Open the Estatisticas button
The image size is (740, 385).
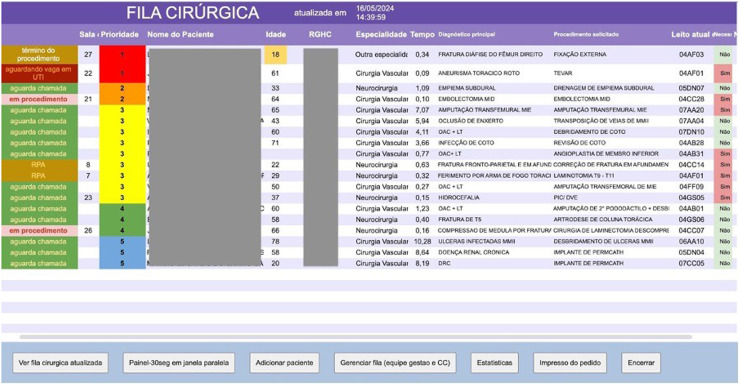point(495,363)
